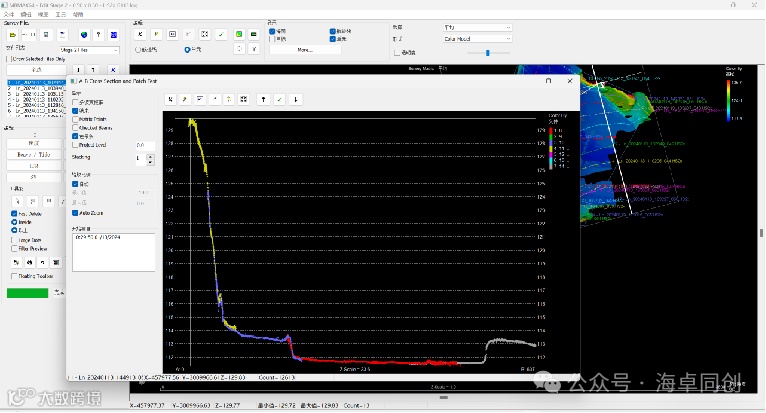This screenshot has height=413, width=766.
Task: Open the first menu in the menu bar
Action: tap(9, 15)
